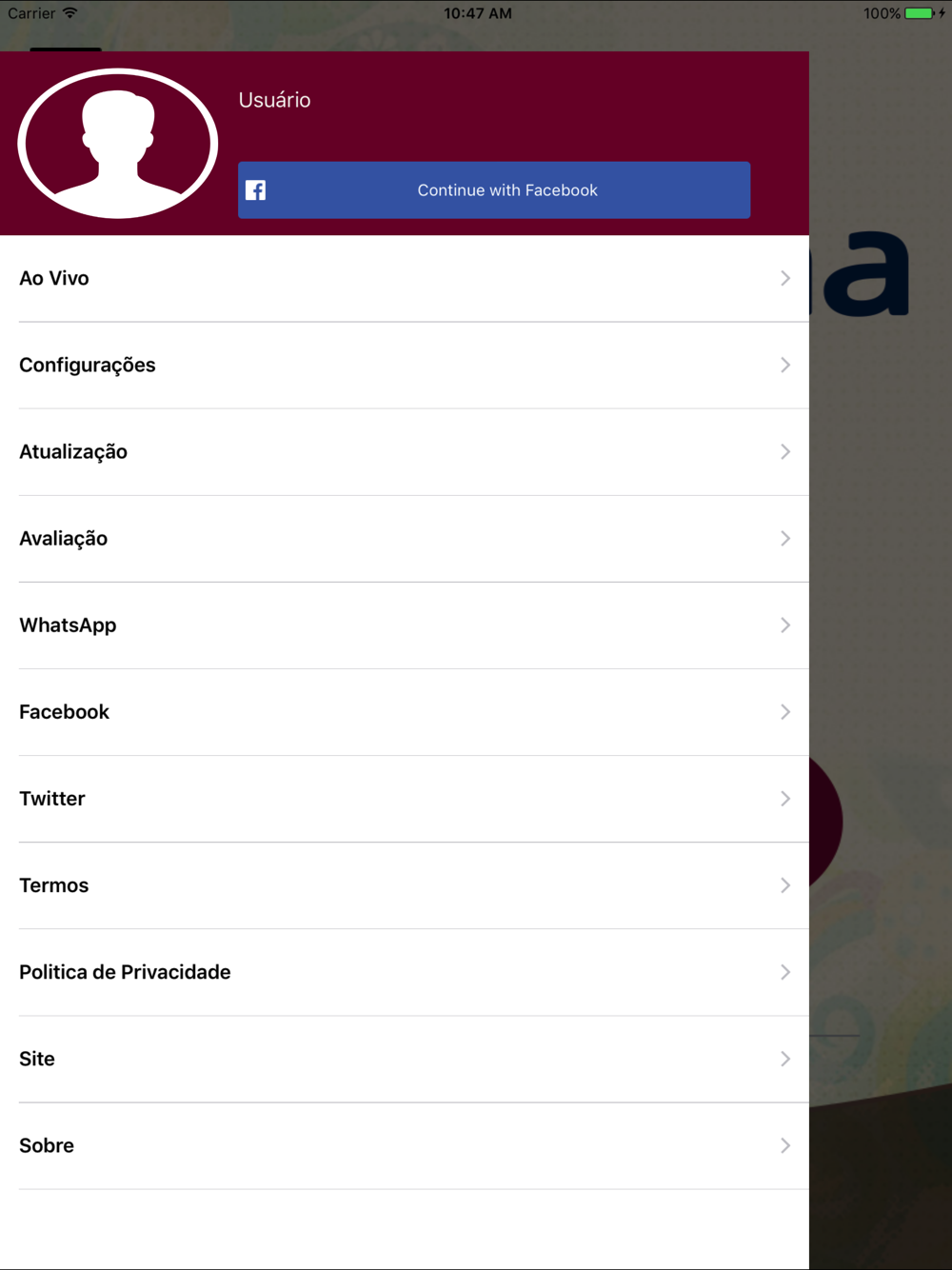
Task: Tap the Usuário name label
Action: click(274, 100)
